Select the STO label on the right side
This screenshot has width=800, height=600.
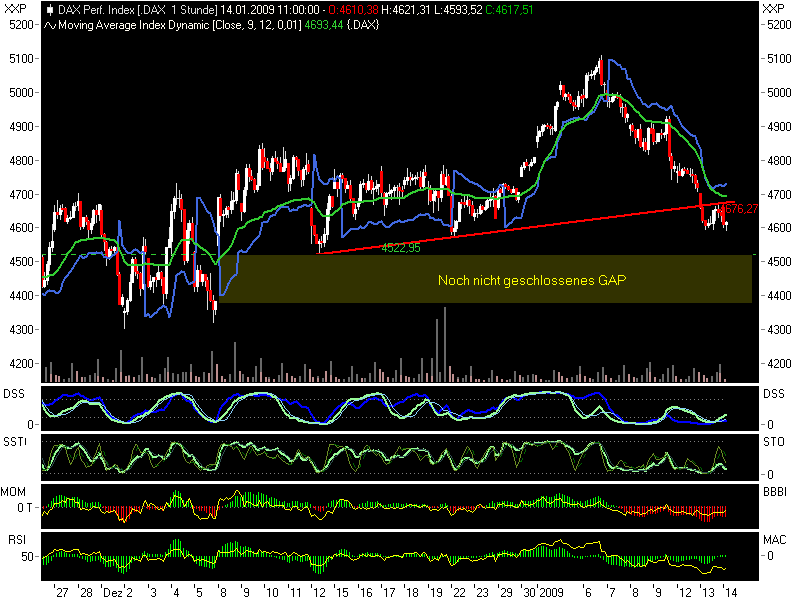click(x=772, y=443)
